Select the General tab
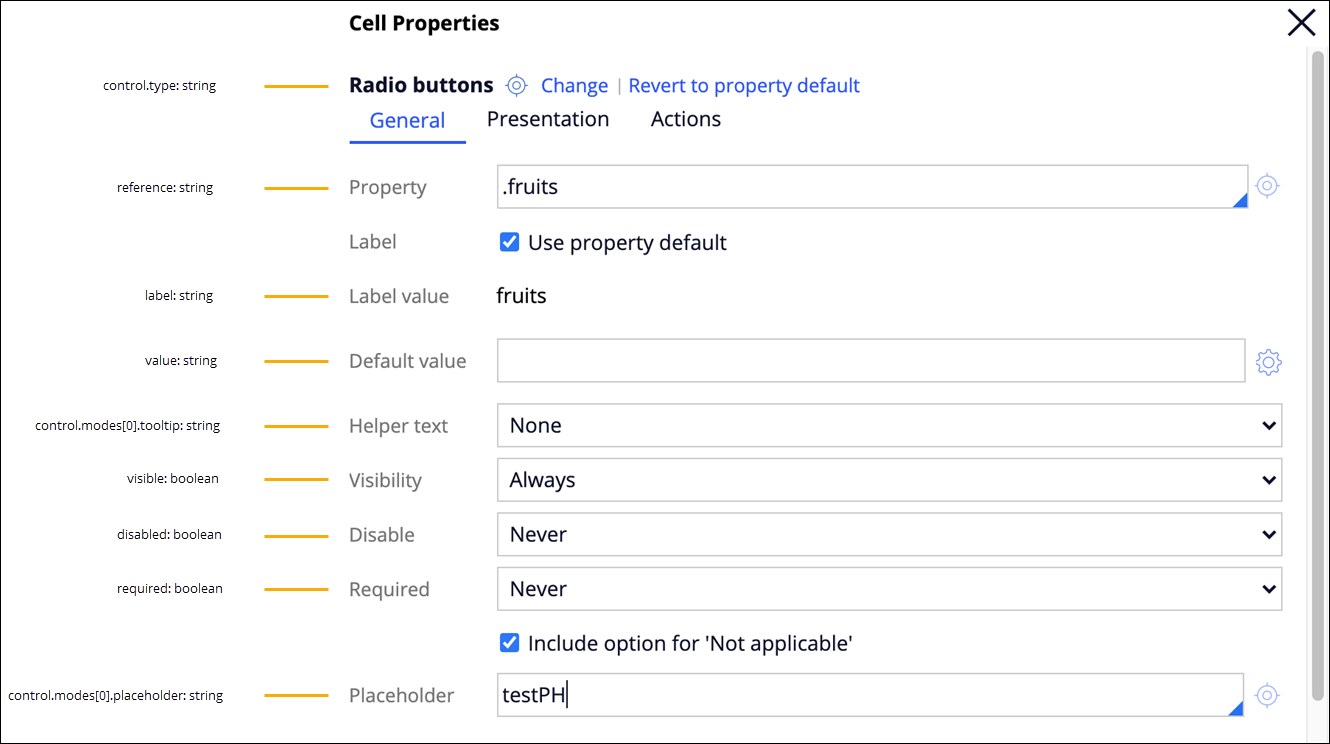Viewport: 1330px width, 744px height. [x=407, y=121]
